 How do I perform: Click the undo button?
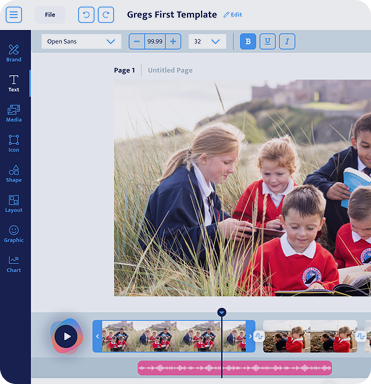click(86, 15)
